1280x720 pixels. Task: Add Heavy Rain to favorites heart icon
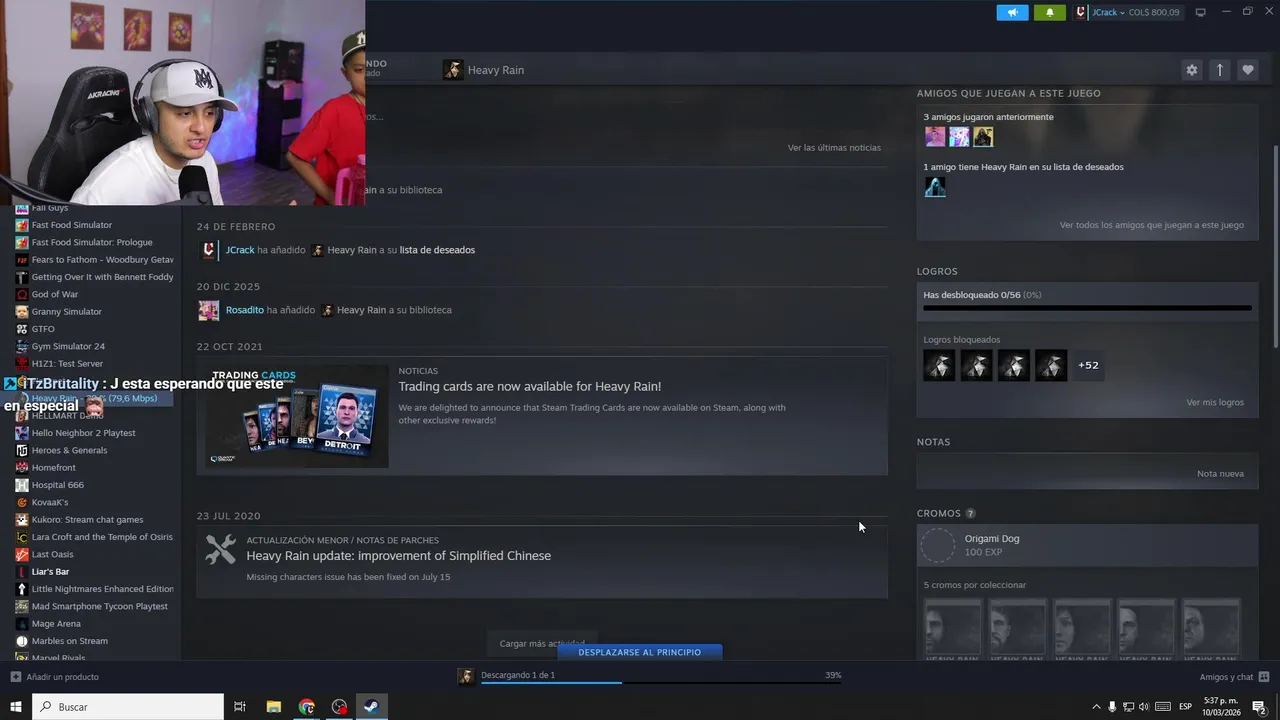tap(1247, 70)
